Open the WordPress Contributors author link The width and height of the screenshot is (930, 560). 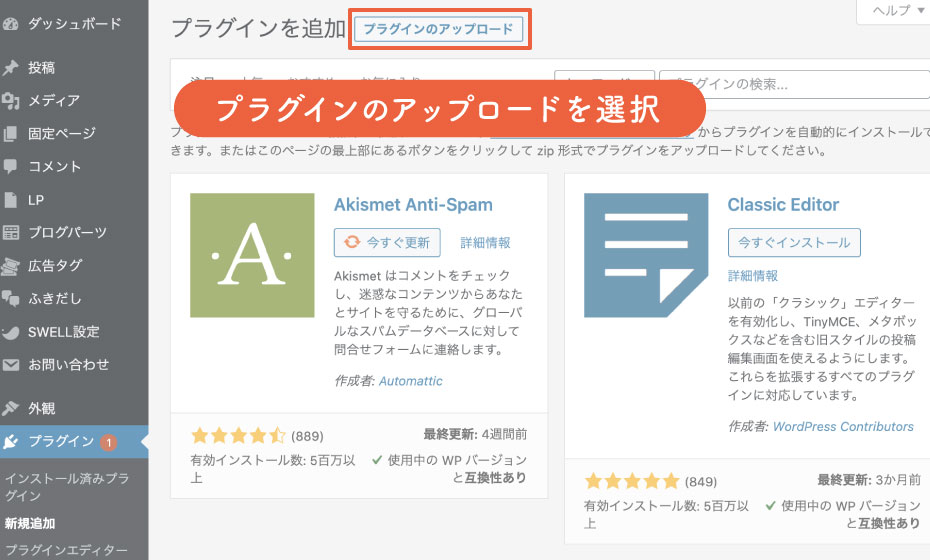tap(843, 426)
